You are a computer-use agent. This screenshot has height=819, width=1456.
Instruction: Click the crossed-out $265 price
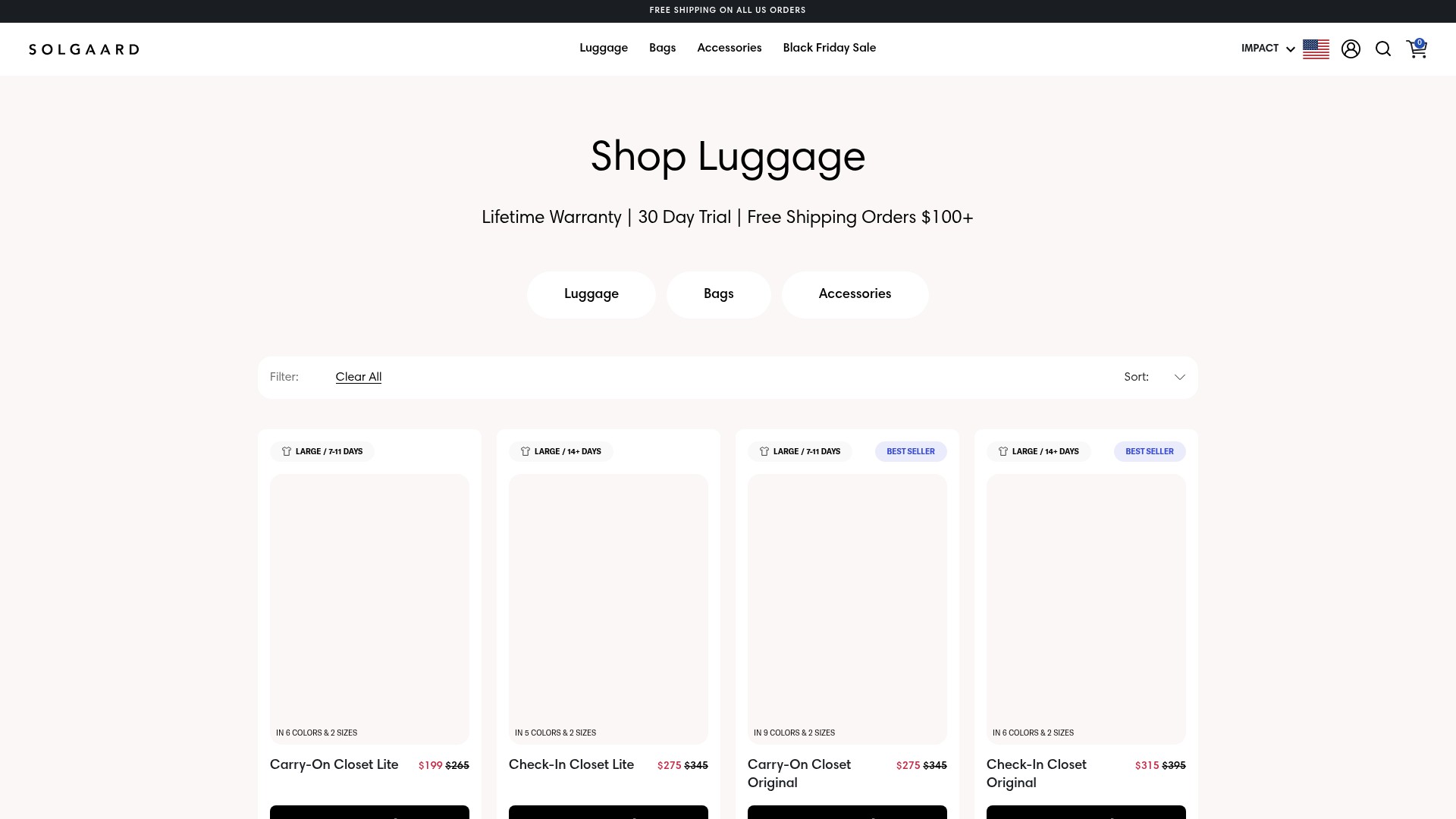[x=457, y=765]
